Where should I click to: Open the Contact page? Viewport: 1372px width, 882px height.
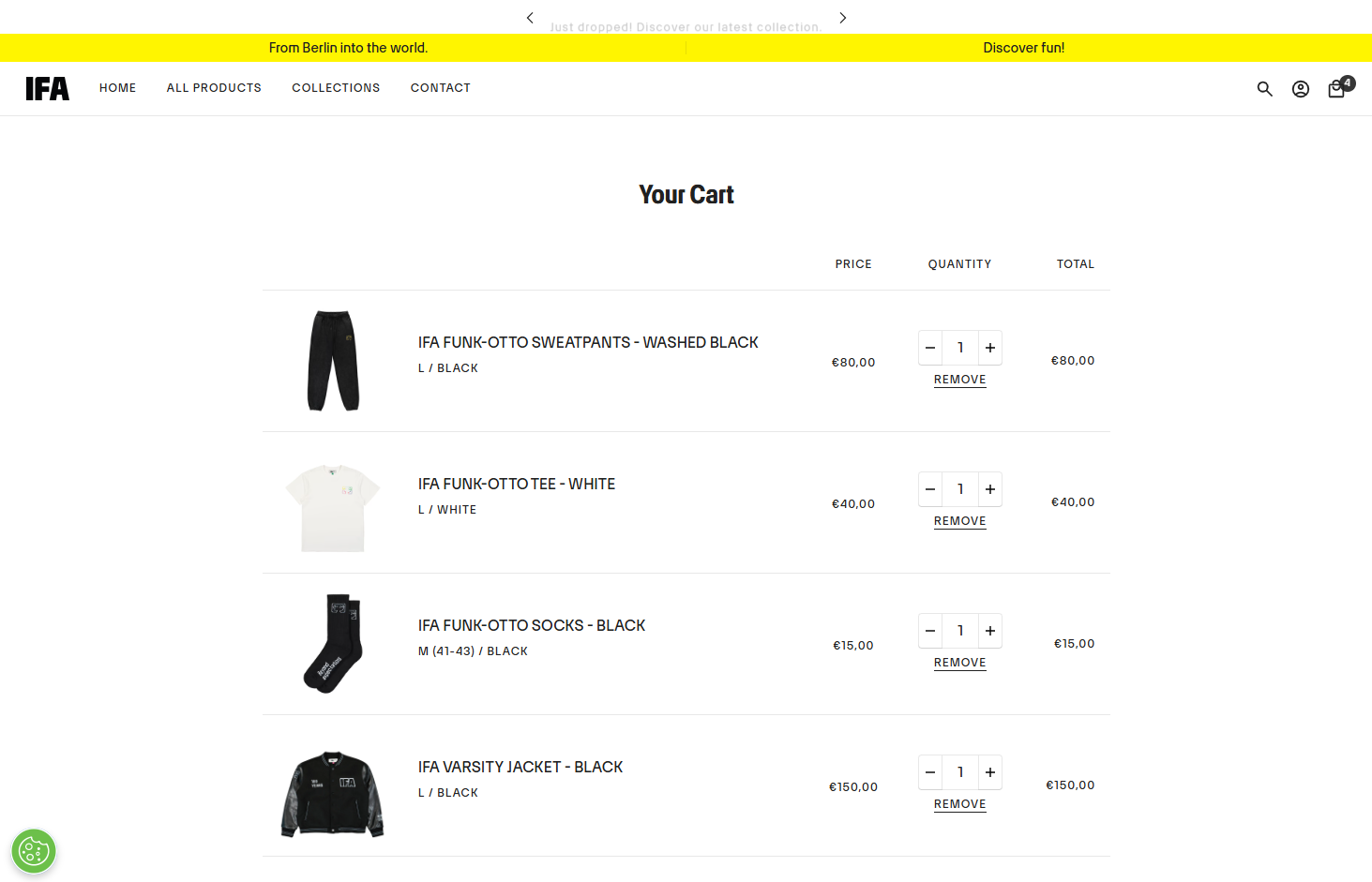click(x=441, y=88)
